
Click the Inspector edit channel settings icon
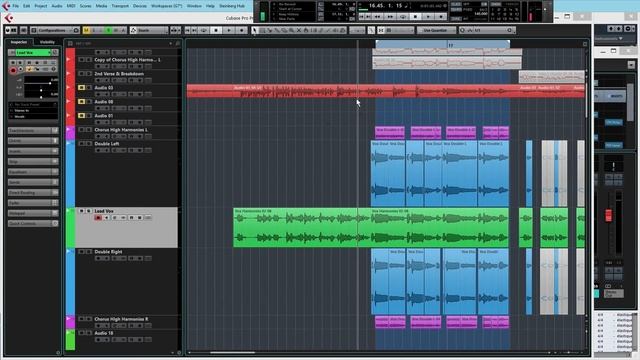(55, 53)
